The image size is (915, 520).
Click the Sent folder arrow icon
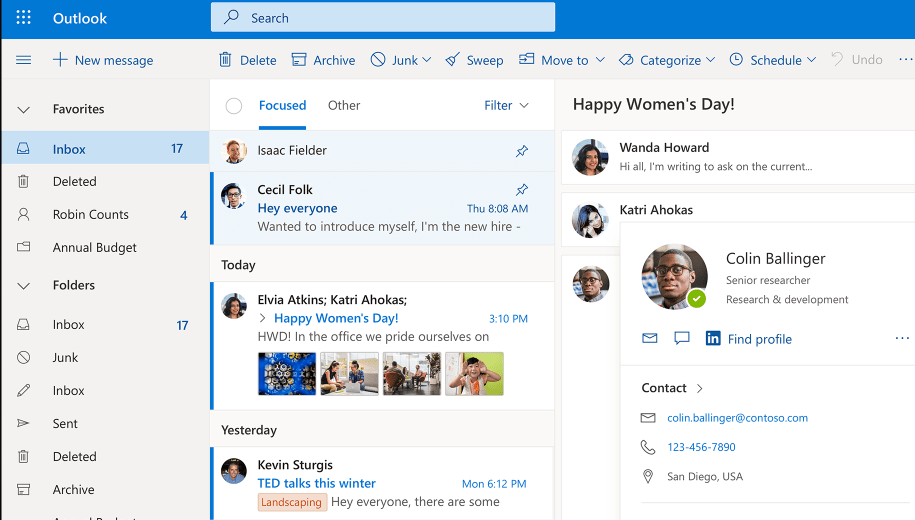[x=23, y=423]
